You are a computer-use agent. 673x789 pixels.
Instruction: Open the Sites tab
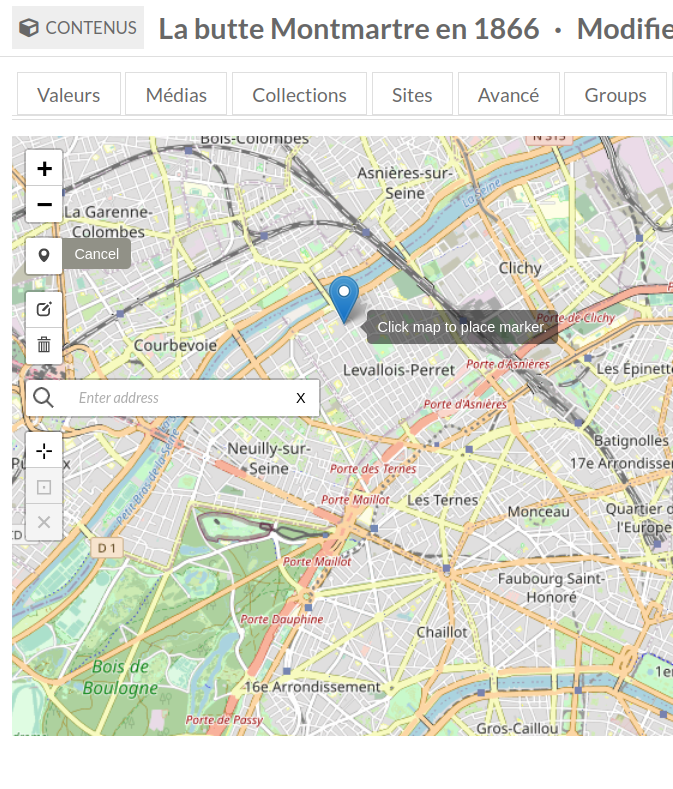click(x=412, y=95)
